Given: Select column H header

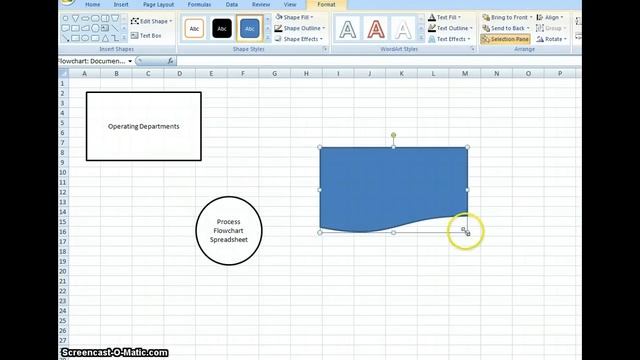Looking at the screenshot, I should [x=306, y=73].
